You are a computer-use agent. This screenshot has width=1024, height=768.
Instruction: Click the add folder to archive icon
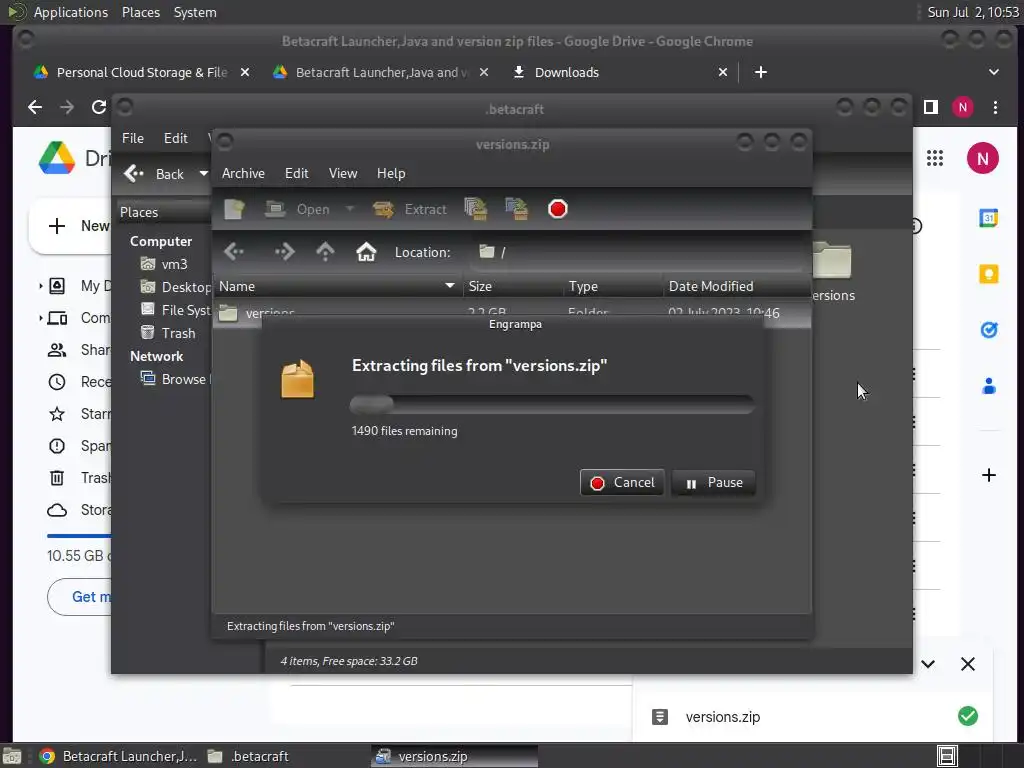517,209
